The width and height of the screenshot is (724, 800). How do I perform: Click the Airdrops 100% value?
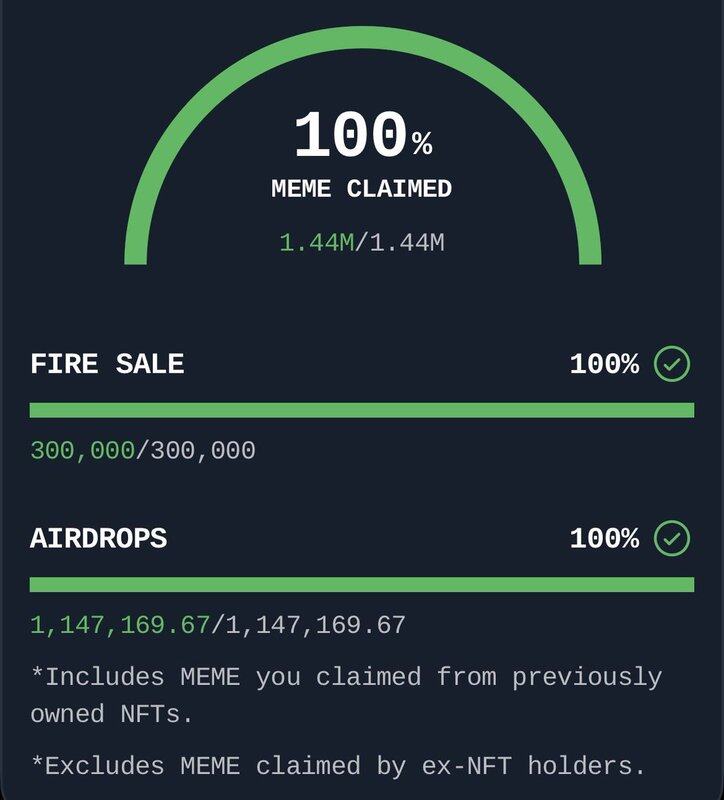(604, 538)
